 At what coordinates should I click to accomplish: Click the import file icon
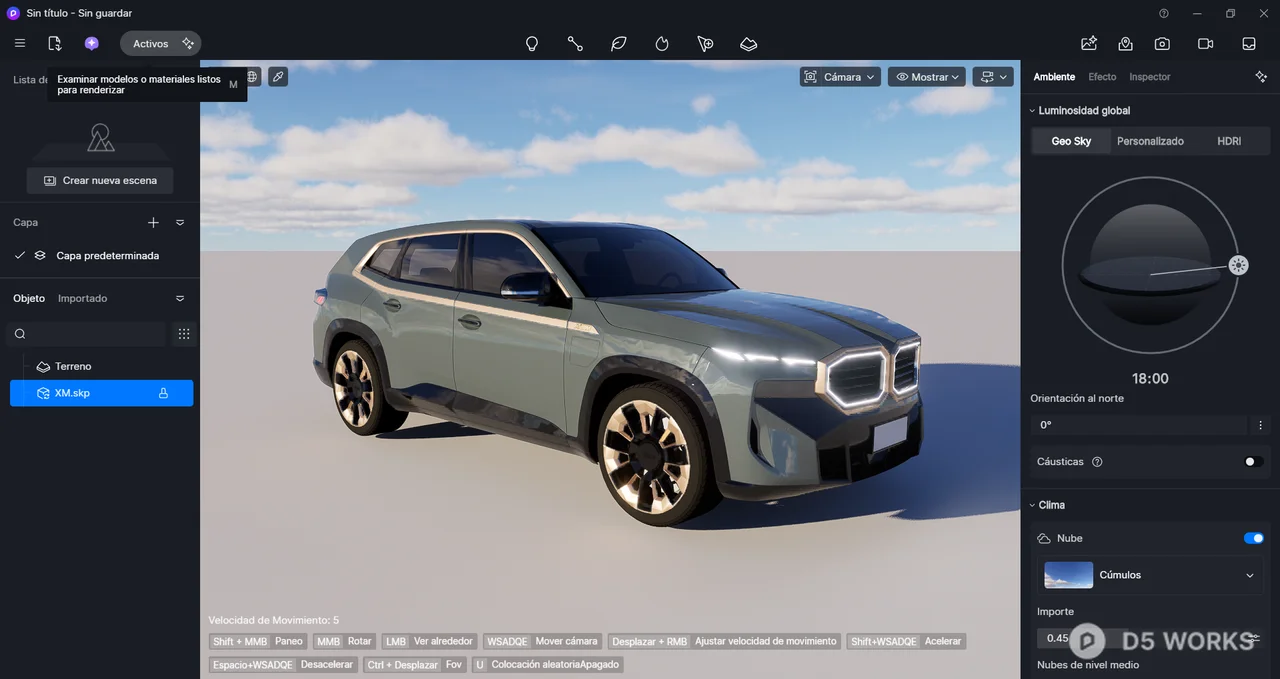coord(55,43)
